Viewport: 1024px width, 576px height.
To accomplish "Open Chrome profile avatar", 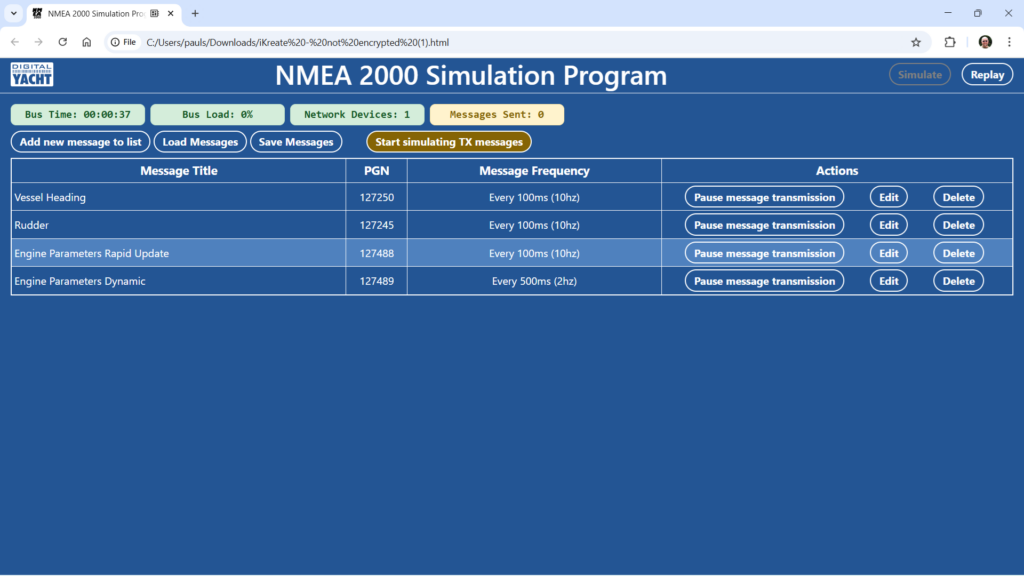I will point(985,42).
